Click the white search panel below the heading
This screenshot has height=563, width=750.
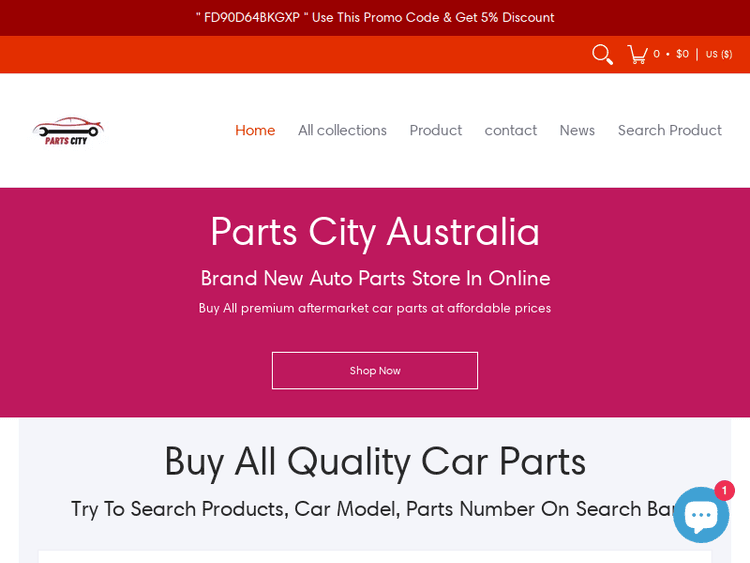coord(375,556)
